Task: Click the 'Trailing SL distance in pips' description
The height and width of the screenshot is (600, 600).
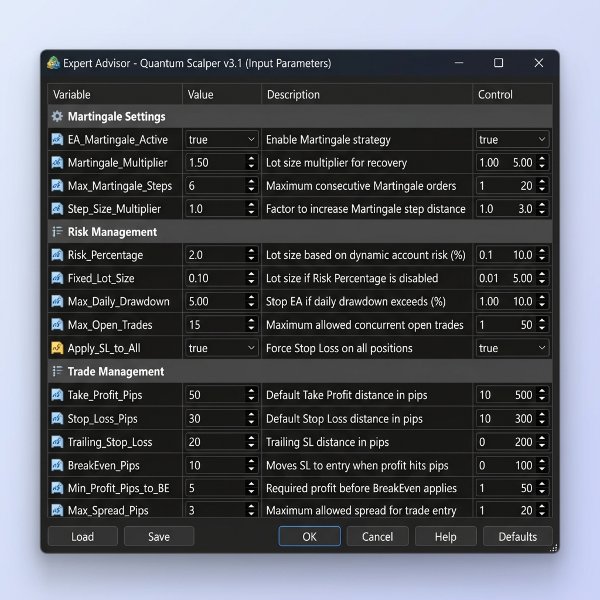Action: (x=328, y=442)
